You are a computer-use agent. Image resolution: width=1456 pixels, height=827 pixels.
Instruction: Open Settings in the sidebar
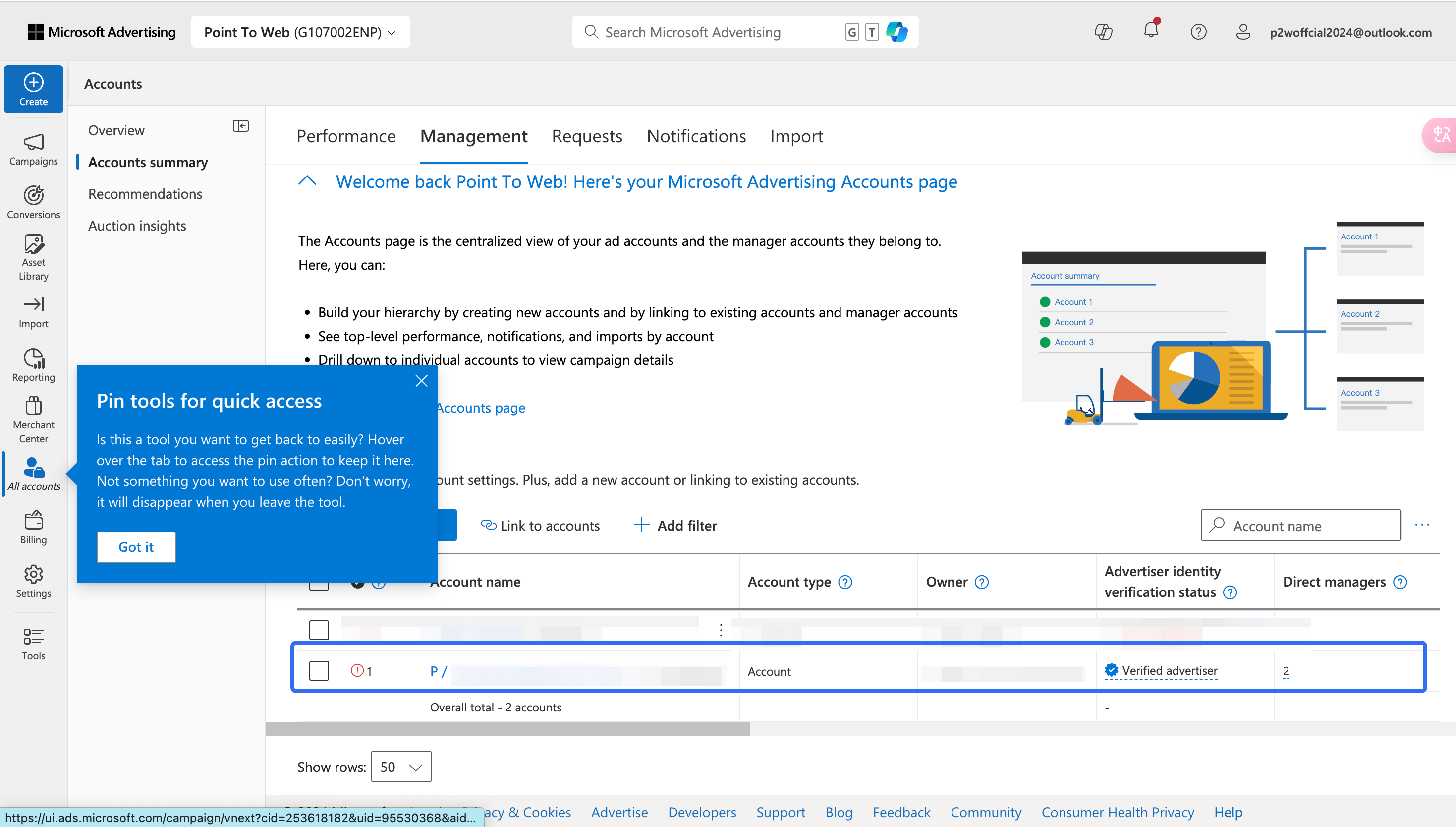pyautogui.click(x=34, y=582)
